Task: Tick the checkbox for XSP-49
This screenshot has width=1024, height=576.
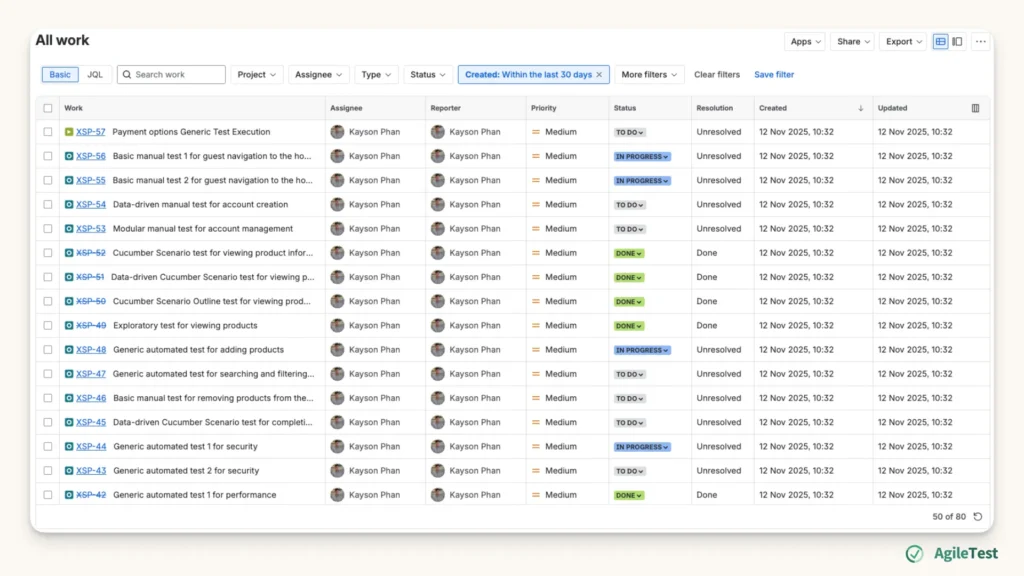Action: [48, 325]
